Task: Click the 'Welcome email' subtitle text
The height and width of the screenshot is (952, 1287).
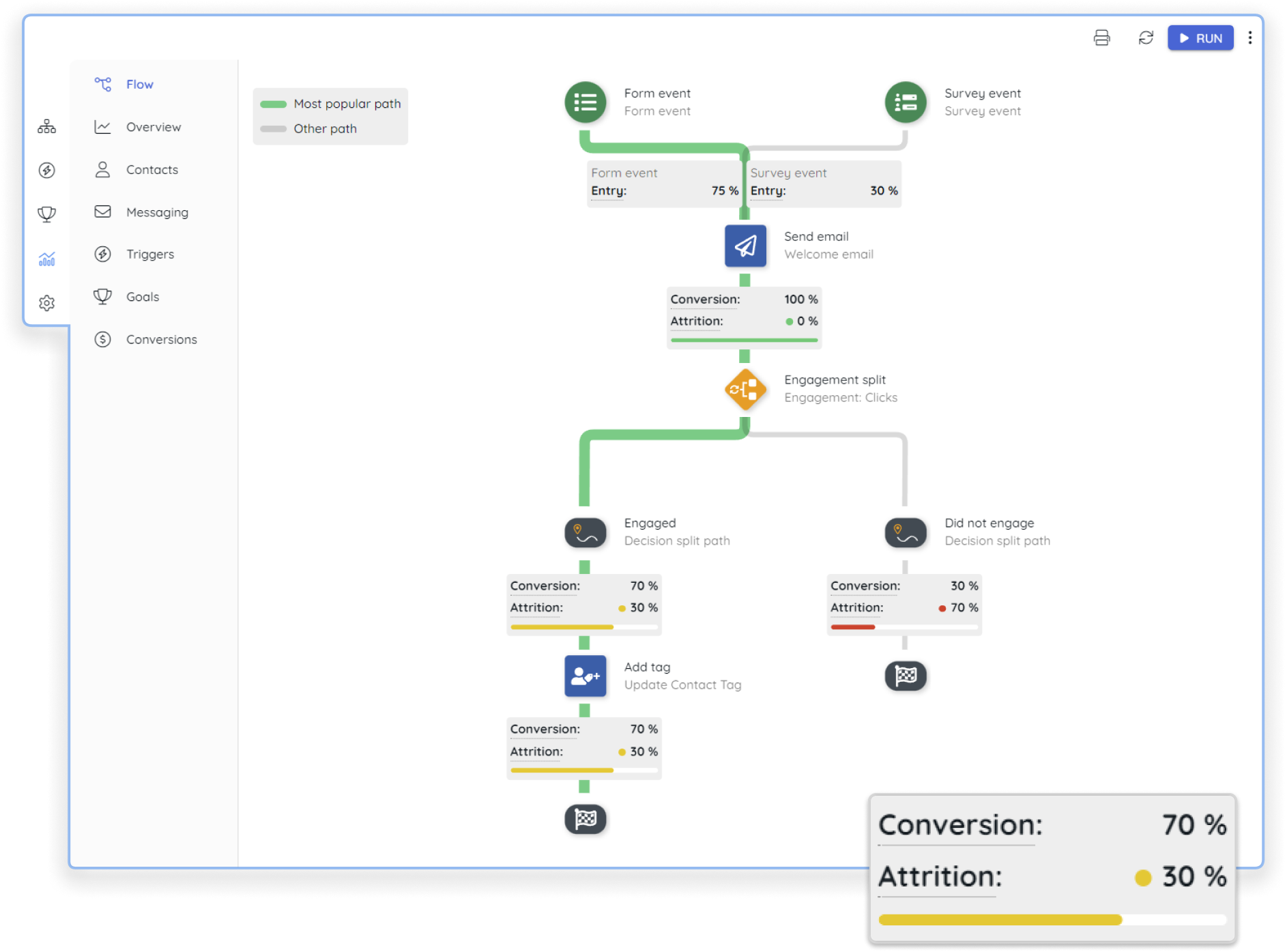Action: (828, 255)
